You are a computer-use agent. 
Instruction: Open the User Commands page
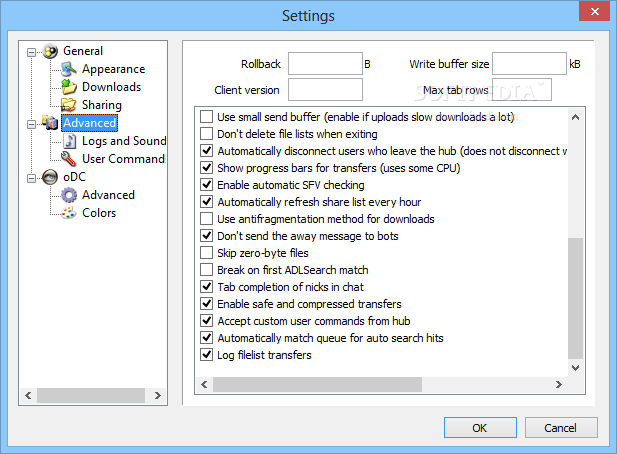click(124, 159)
